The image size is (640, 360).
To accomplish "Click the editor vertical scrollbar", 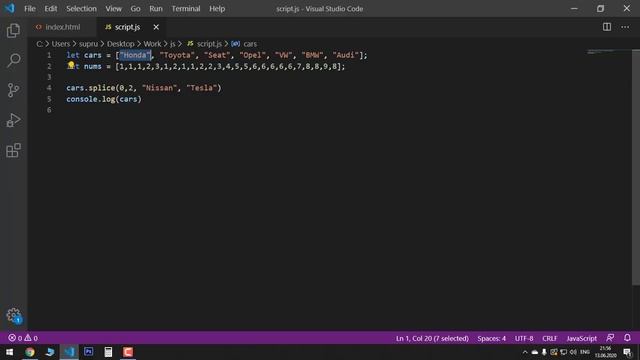I will pyautogui.click(x=636, y=167).
